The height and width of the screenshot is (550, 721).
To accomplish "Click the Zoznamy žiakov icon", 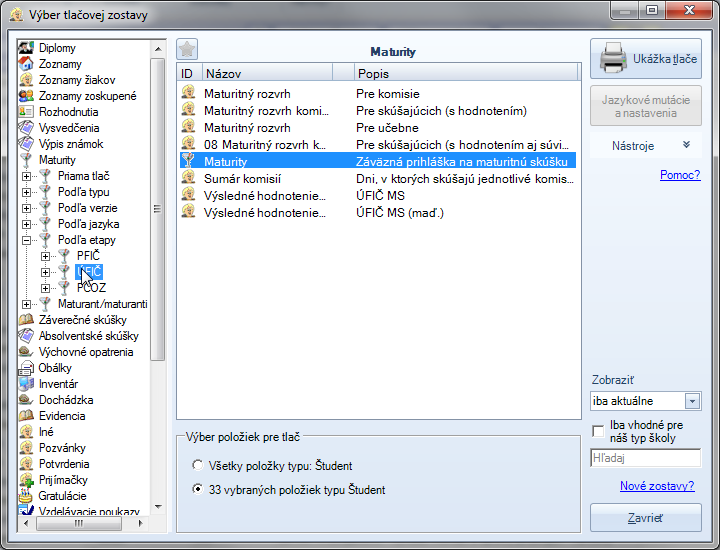I will (26, 80).
